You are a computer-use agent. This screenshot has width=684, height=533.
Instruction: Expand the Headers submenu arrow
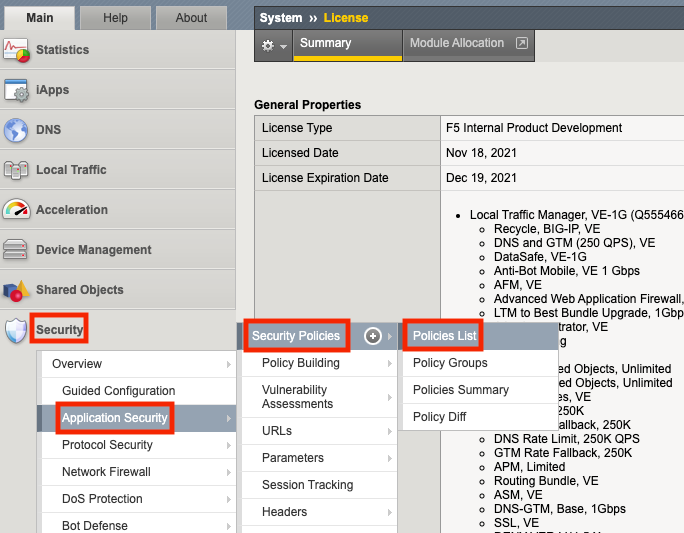[390, 512]
